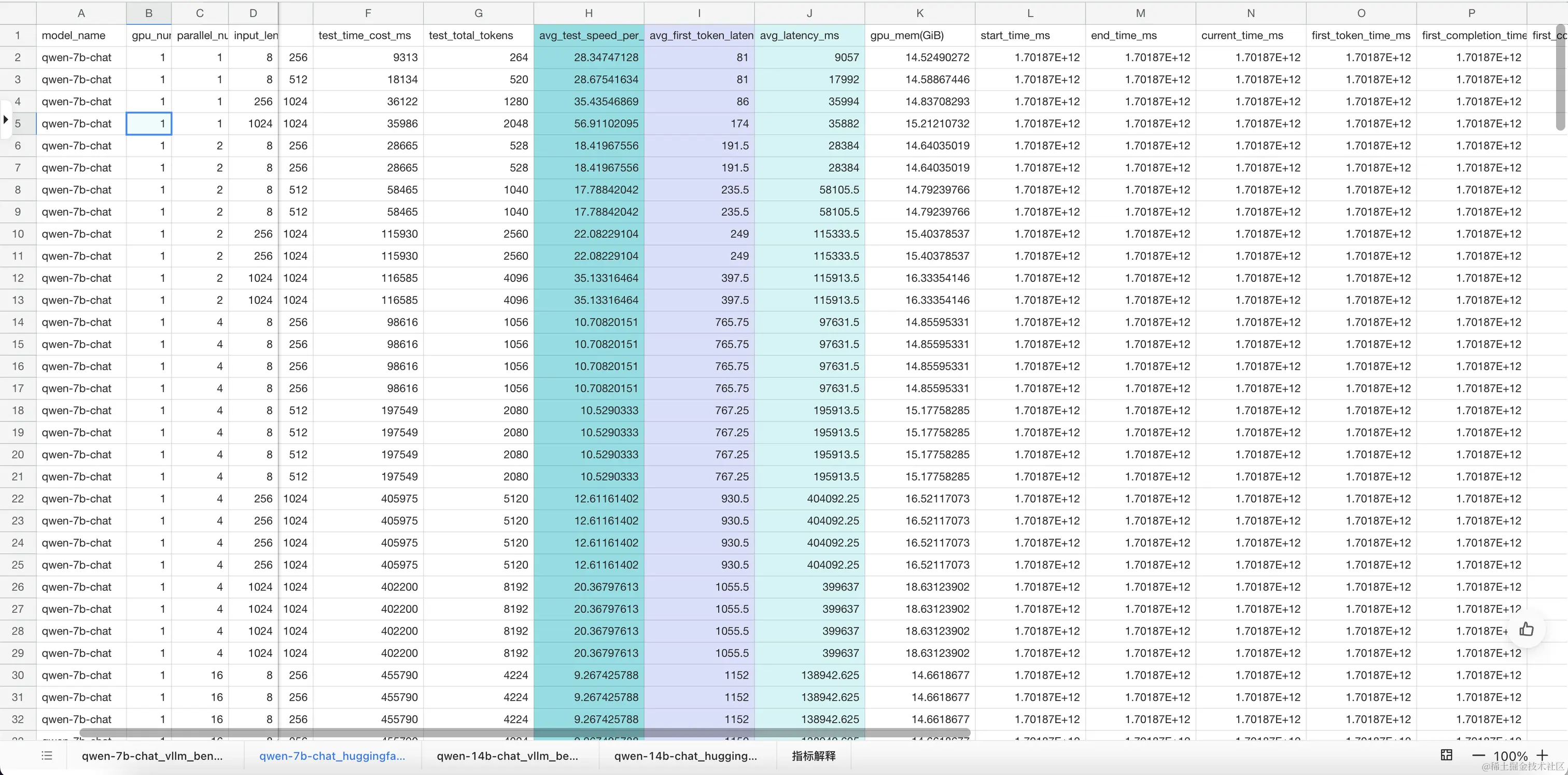Screen dimensions: 1568x775
Task: Open the qwen-14b-chat_hugging sheet tab
Action: click(x=685, y=755)
